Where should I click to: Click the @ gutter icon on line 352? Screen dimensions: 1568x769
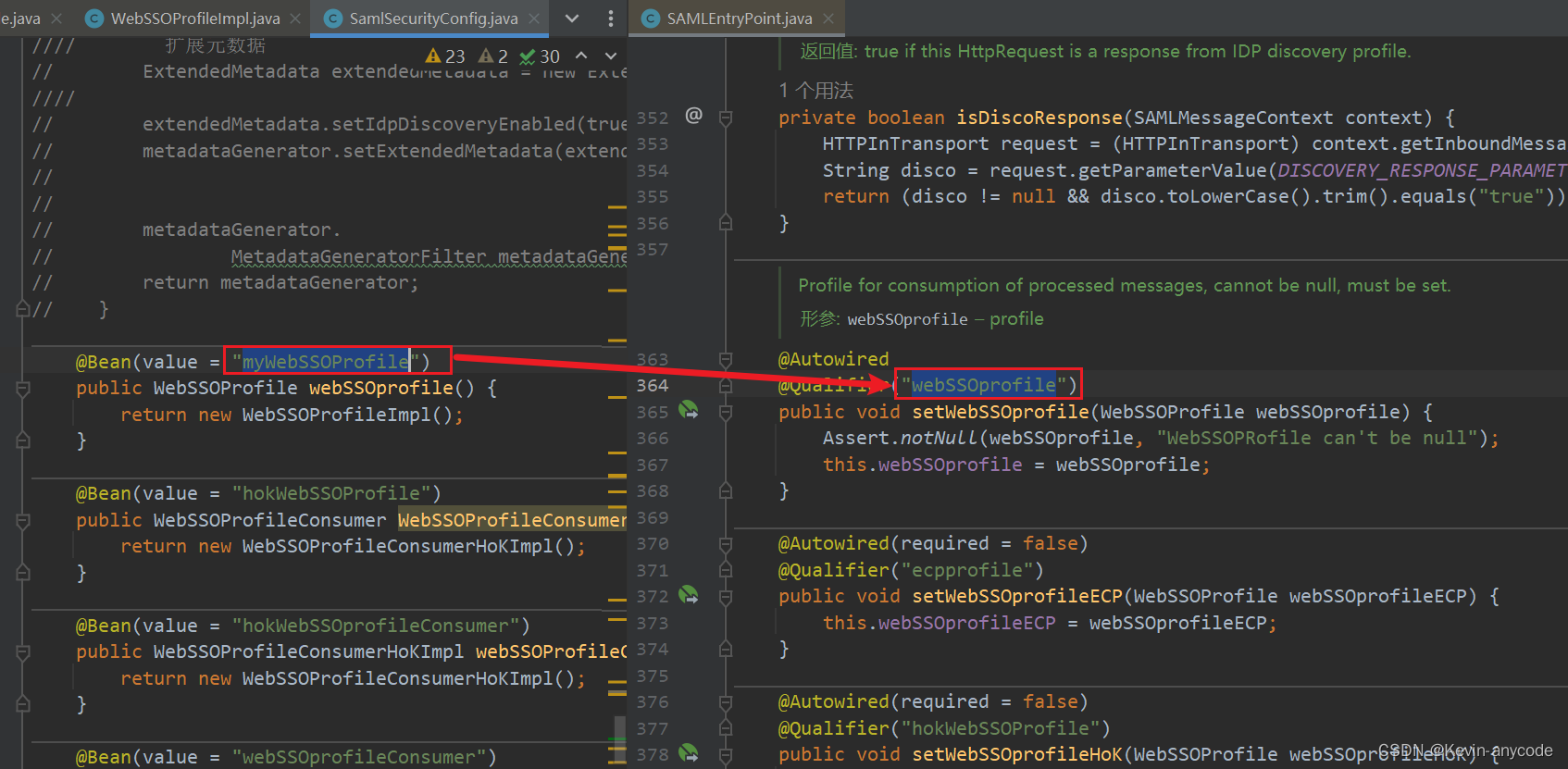click(x=693, y=115)
